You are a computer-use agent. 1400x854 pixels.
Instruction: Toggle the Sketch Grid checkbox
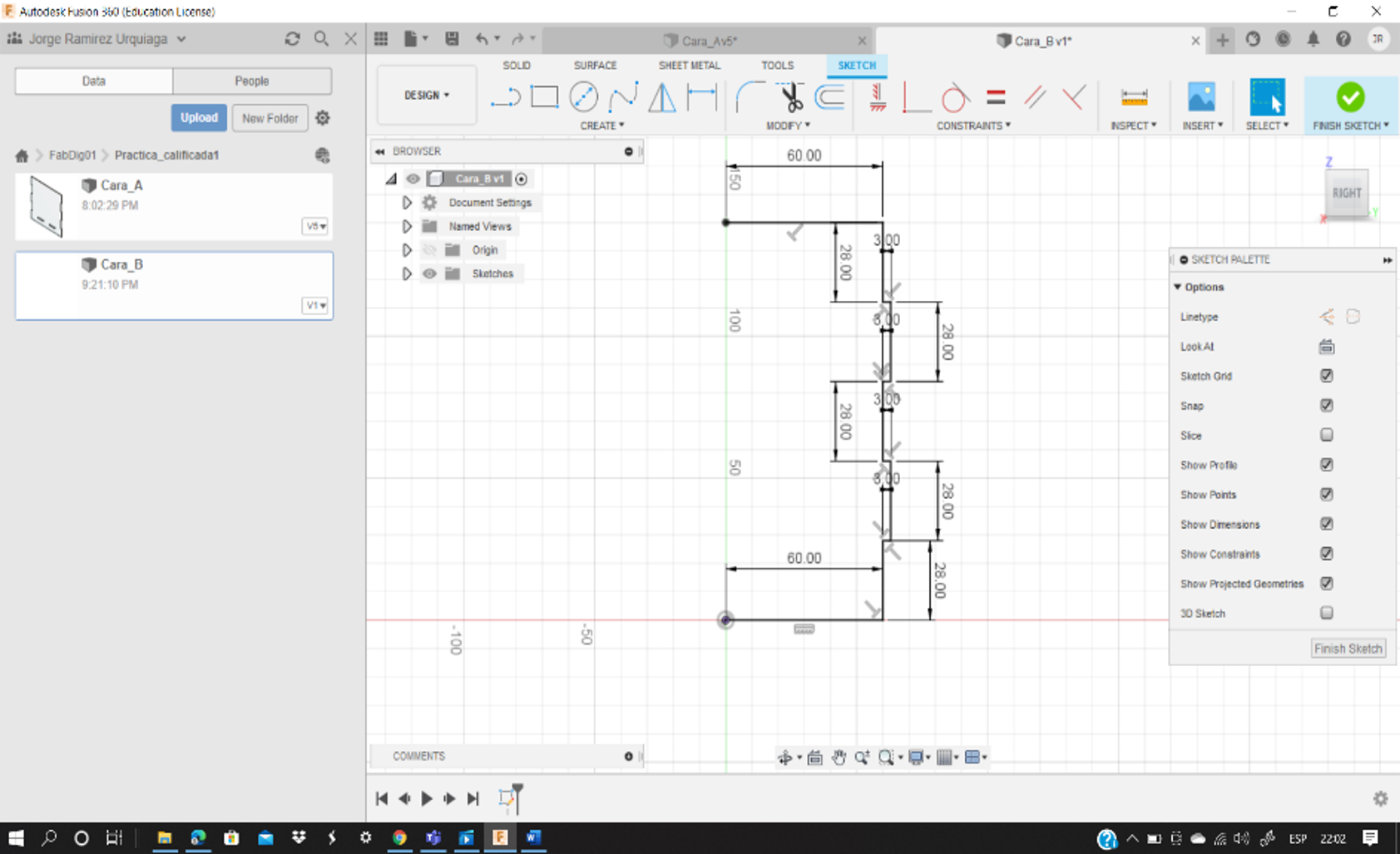tap(1327, 376)
